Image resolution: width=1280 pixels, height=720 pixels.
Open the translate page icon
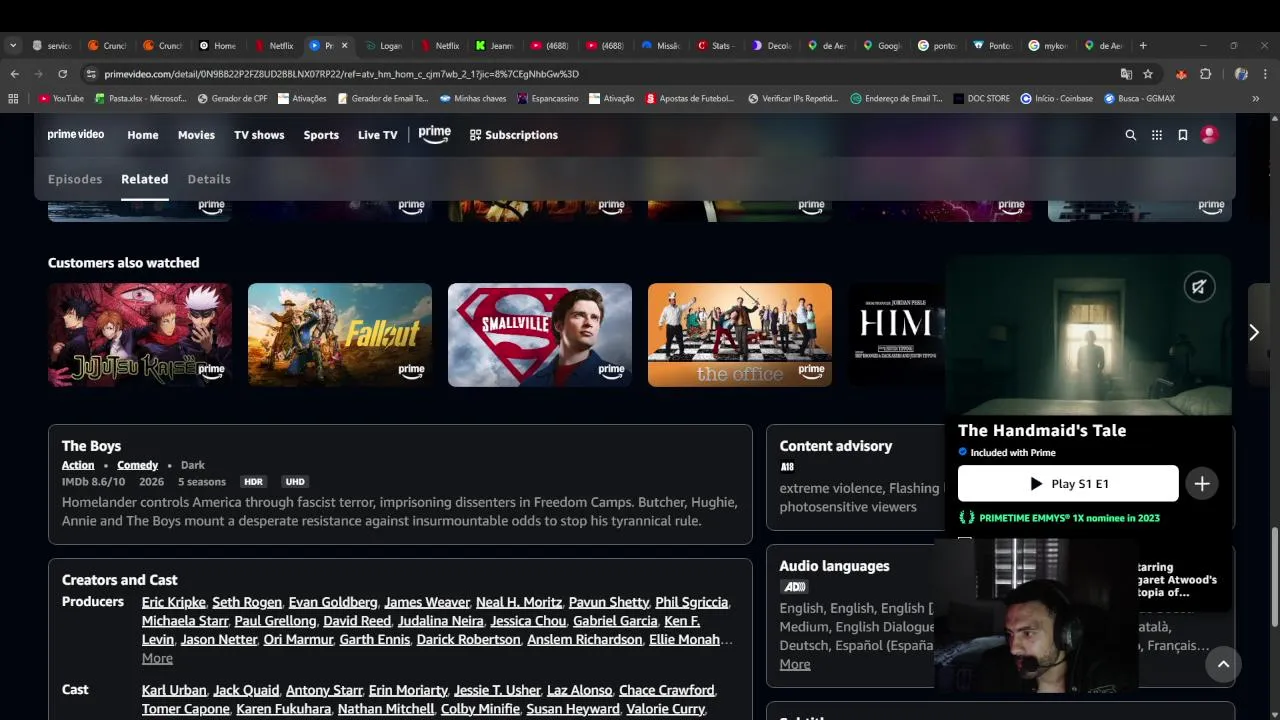pos(1126,74)
